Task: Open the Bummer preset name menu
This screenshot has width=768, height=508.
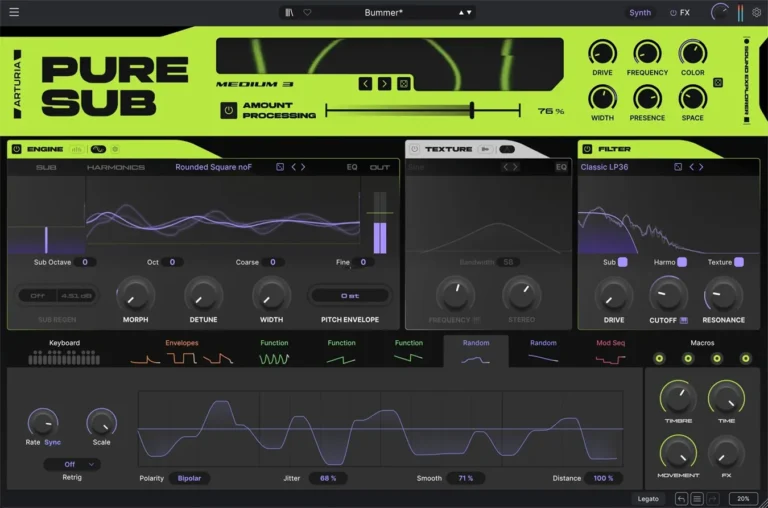Action: pos(384,13)
